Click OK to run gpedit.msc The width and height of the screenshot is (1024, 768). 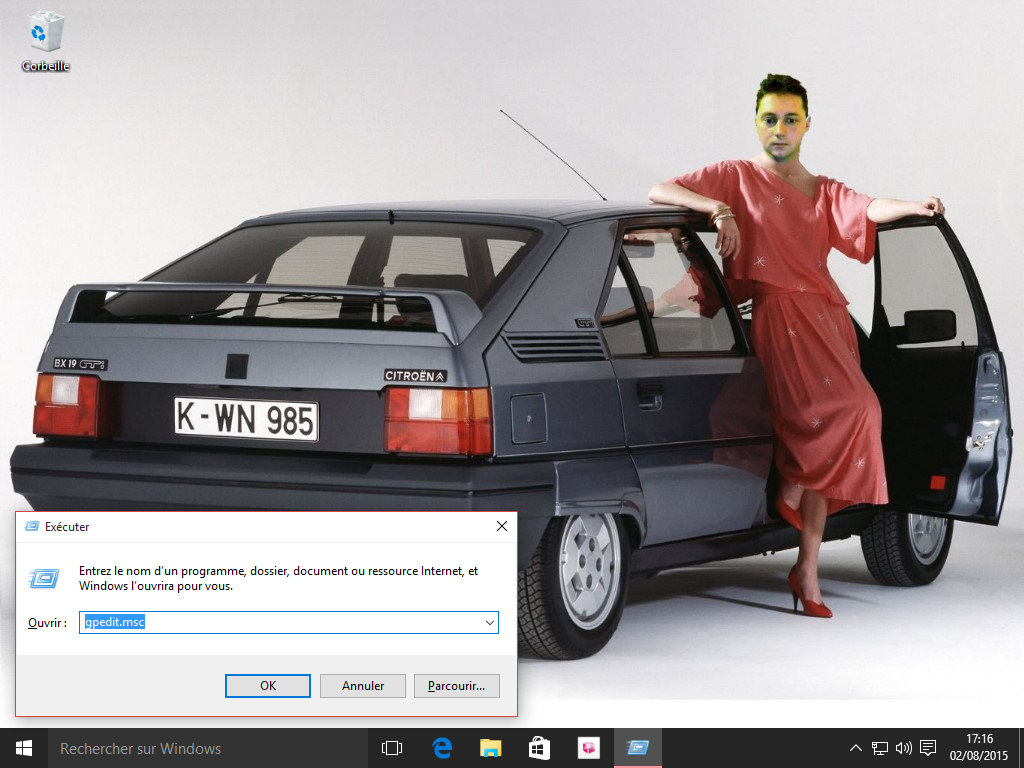click(x=268, y=686)
